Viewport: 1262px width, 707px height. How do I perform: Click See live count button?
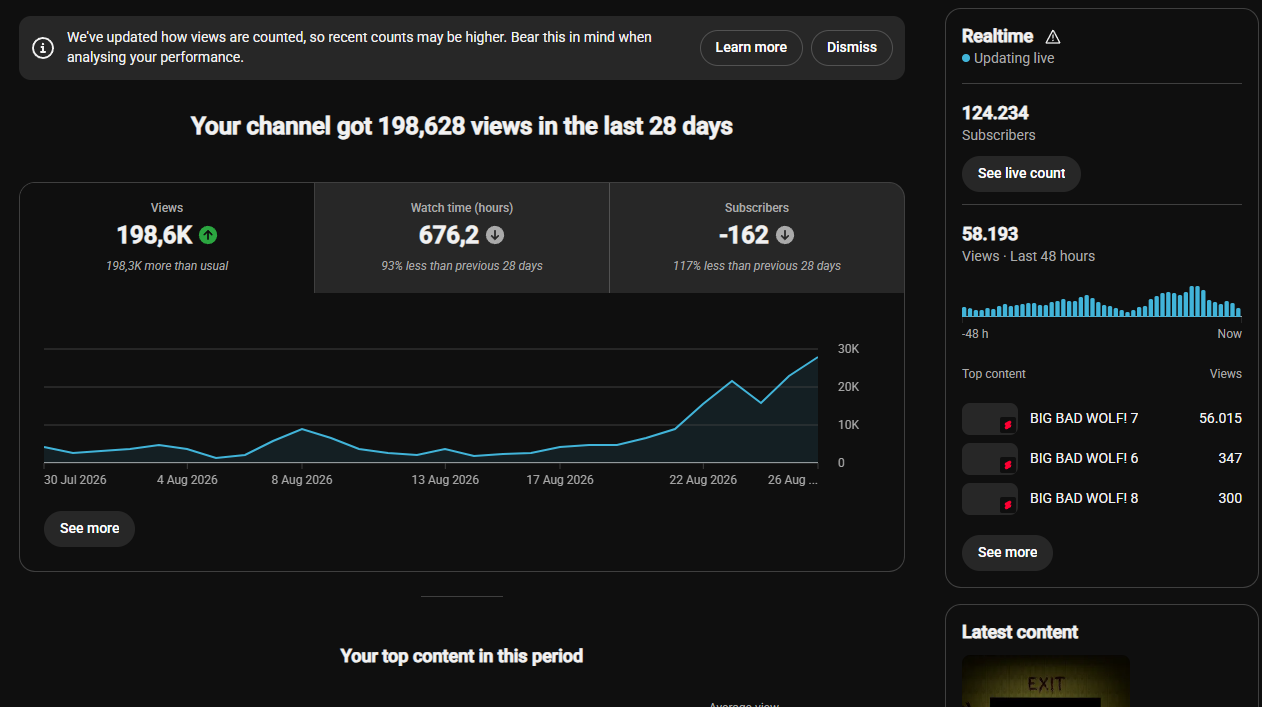1021,173
